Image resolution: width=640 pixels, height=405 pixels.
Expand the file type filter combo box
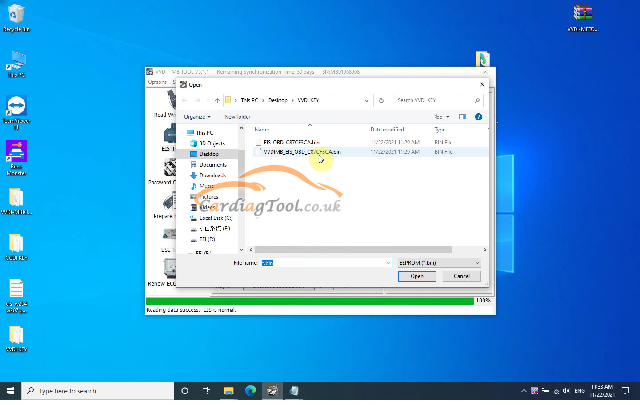coord(438,262)
